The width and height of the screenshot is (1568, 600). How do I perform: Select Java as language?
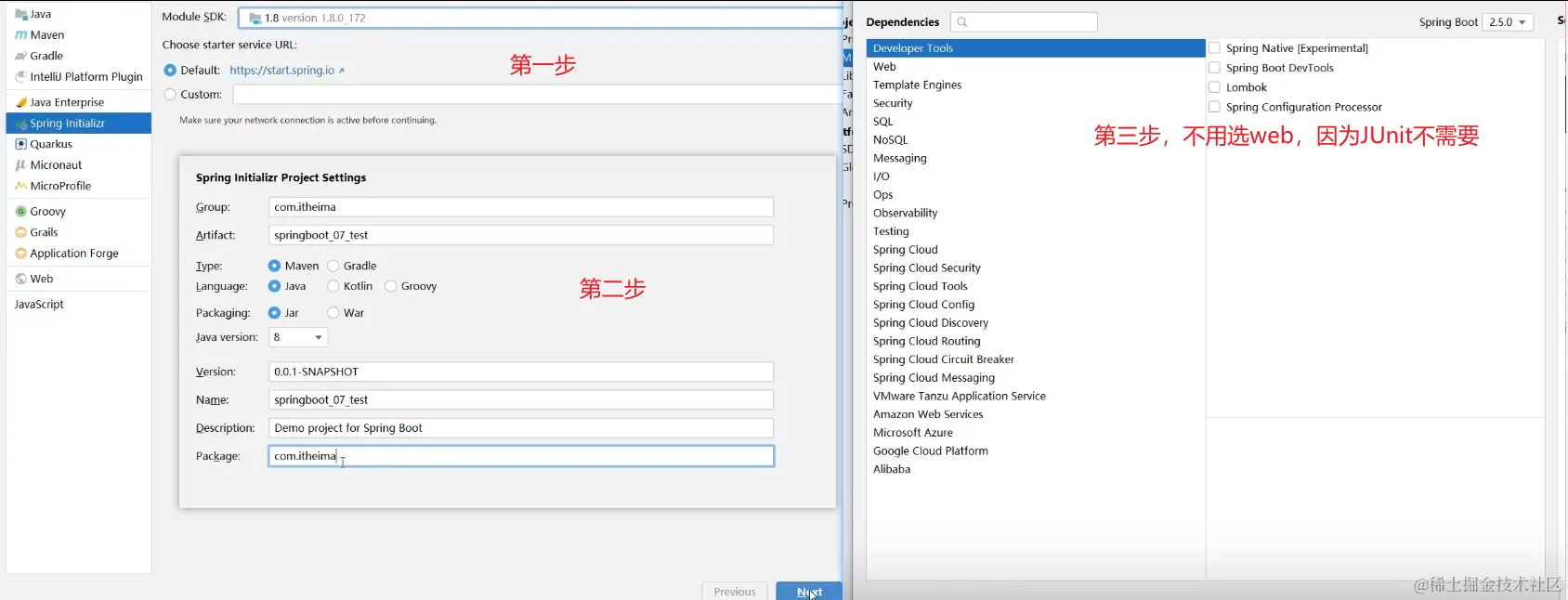pos(274,286)
